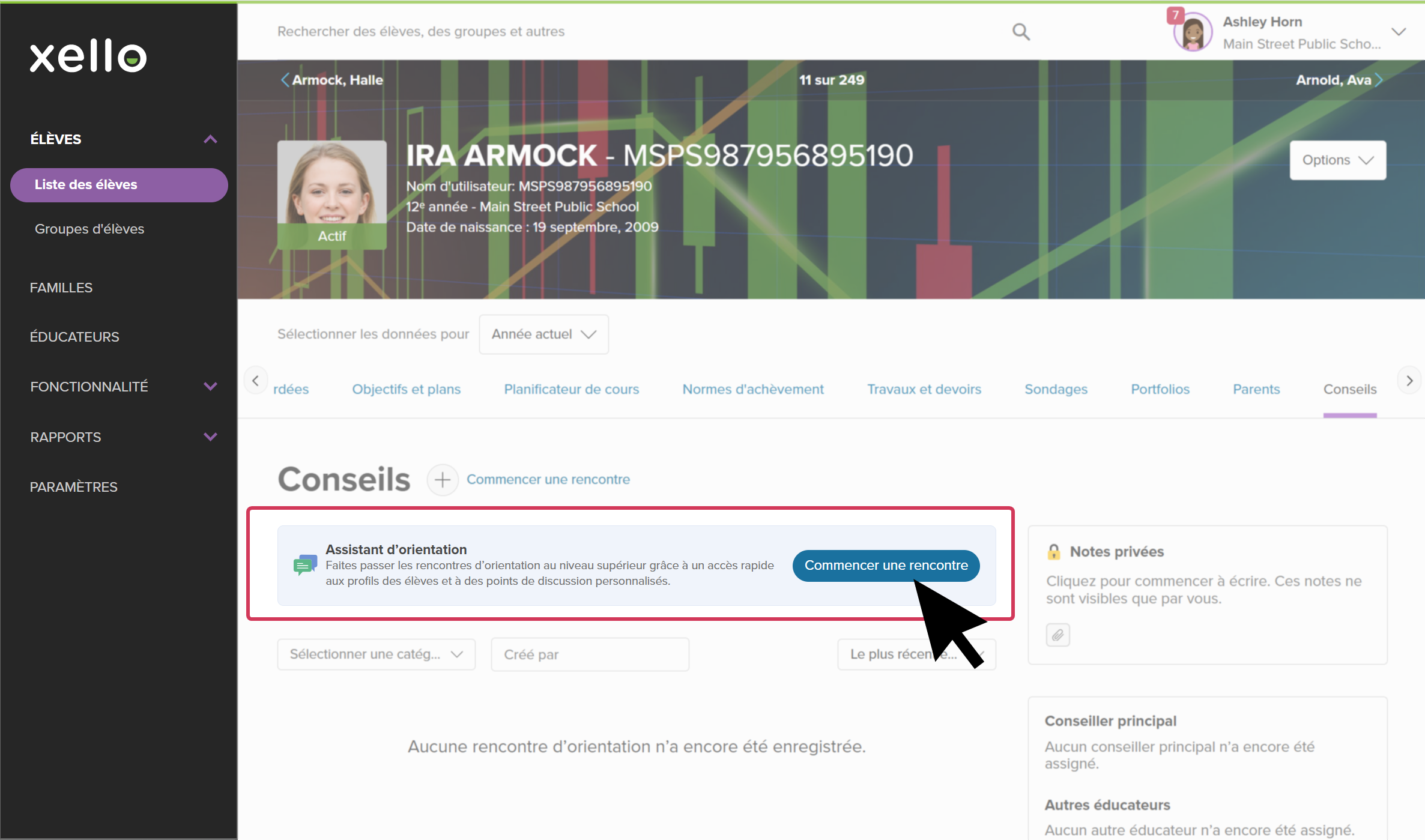
Task: Open the Normes d'achèvement tab
Action: (x=753, y=389)
